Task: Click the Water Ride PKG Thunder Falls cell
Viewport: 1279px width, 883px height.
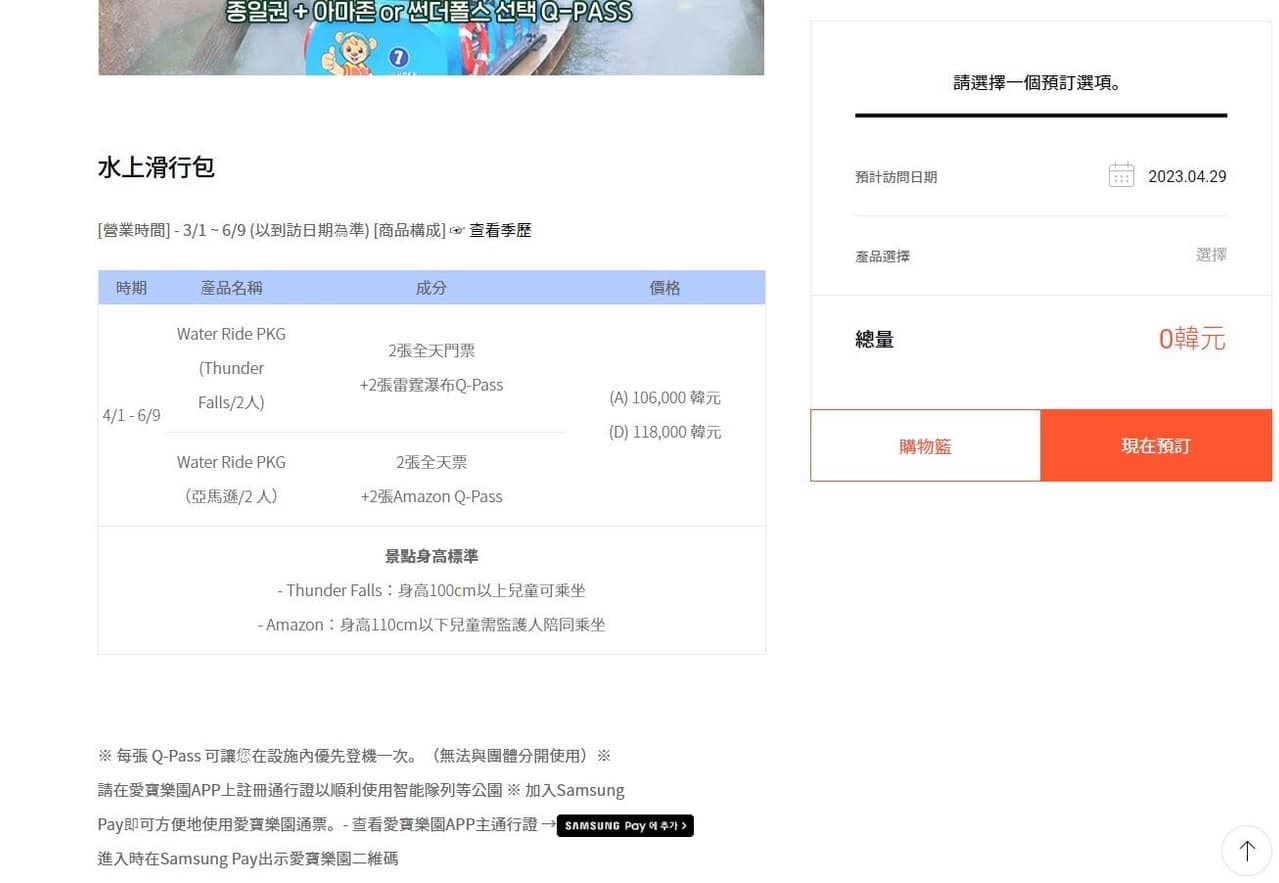Action: (x=231, y=368)
